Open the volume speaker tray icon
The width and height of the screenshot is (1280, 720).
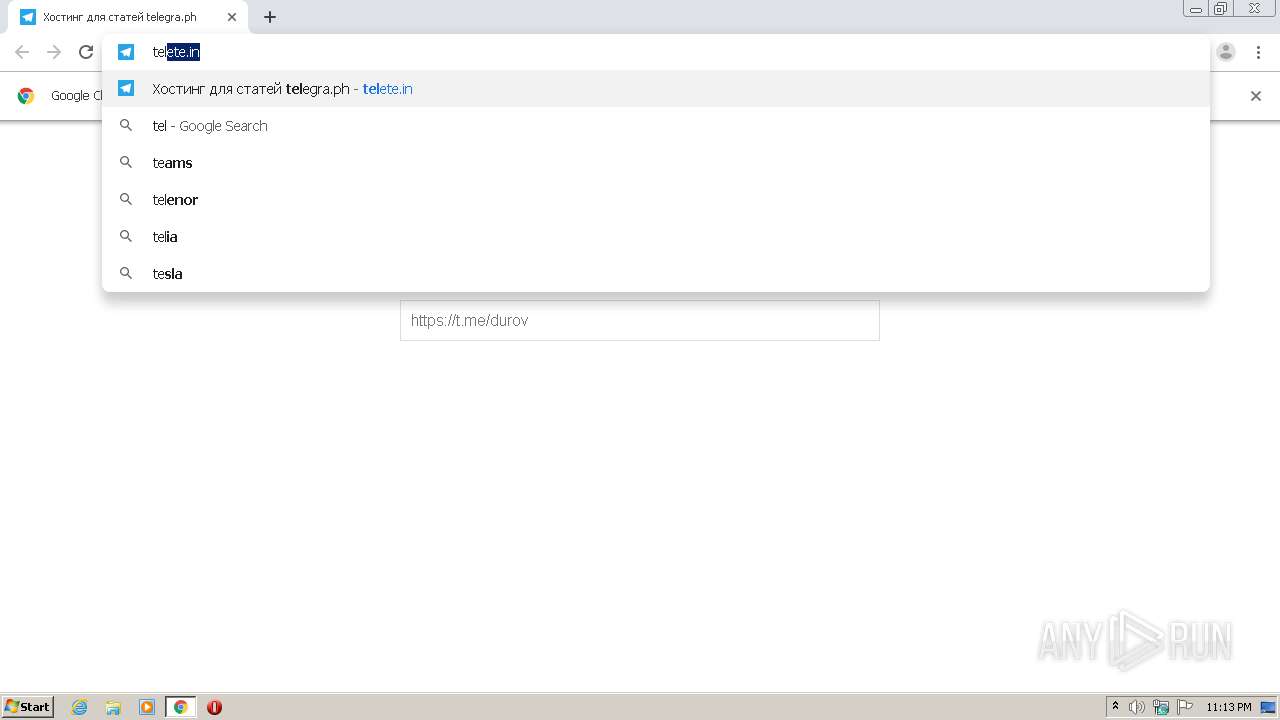click(x=1137, y=707)
